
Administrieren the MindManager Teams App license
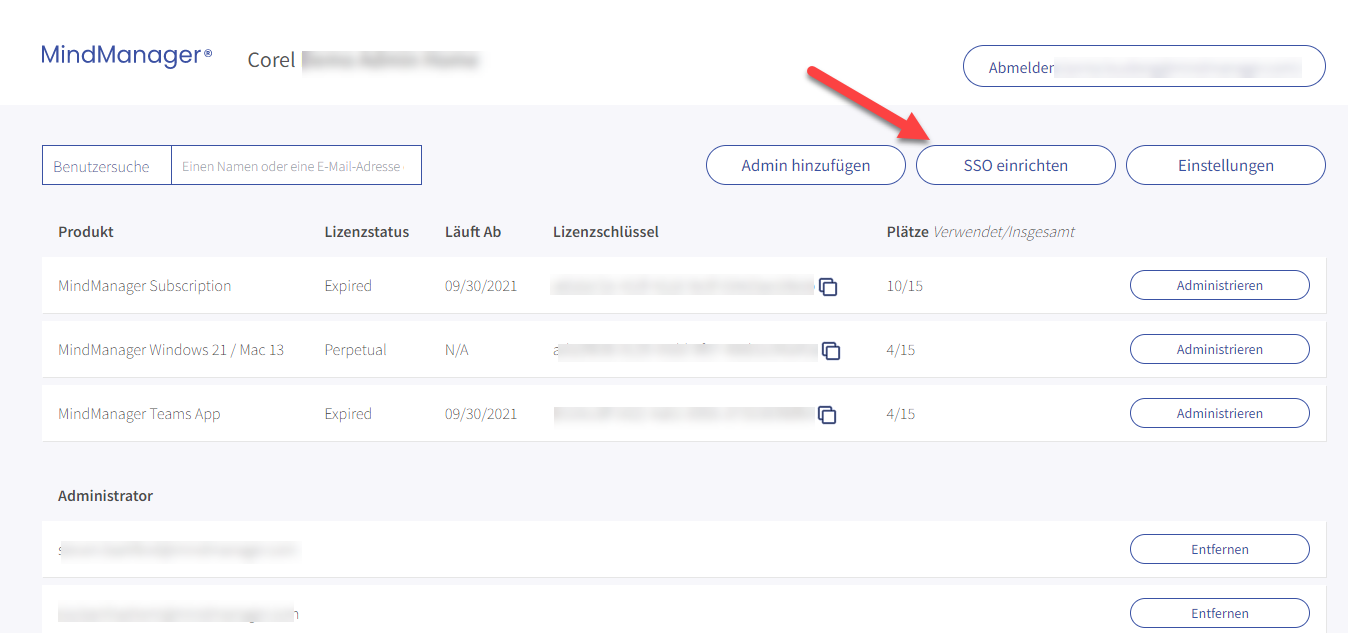pyautogui.click(x=1220, y=413)
